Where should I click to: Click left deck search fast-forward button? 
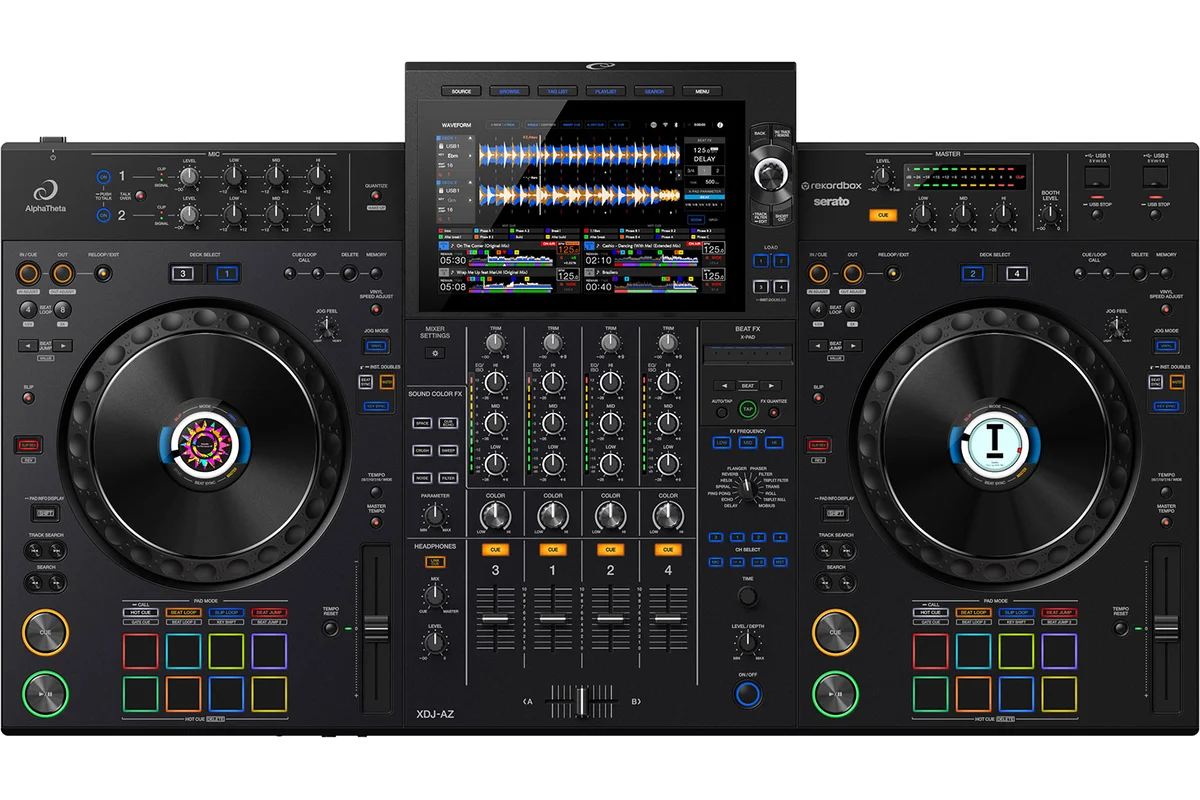point(56,582)
